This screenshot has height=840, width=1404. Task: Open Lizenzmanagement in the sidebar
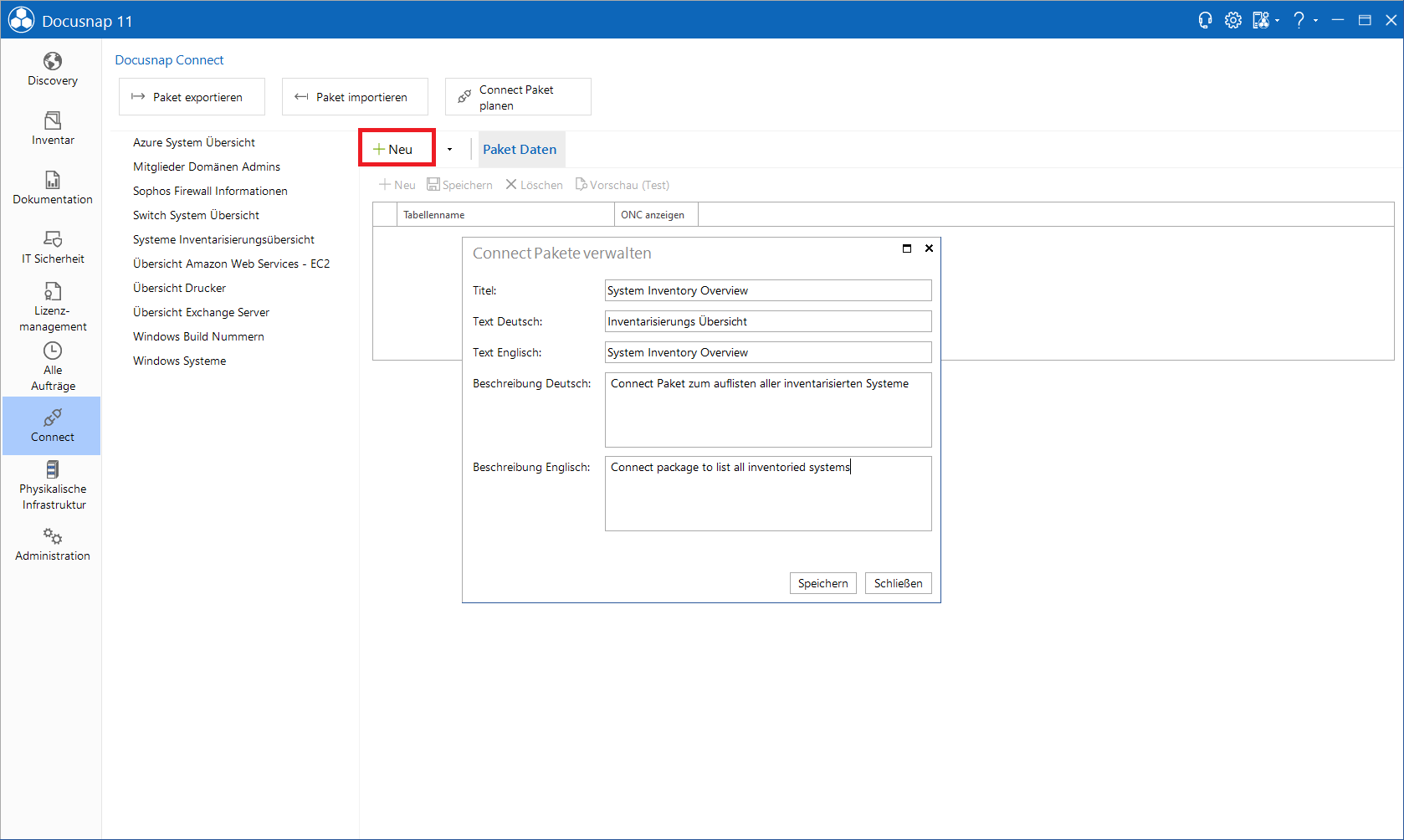[52, 307]
